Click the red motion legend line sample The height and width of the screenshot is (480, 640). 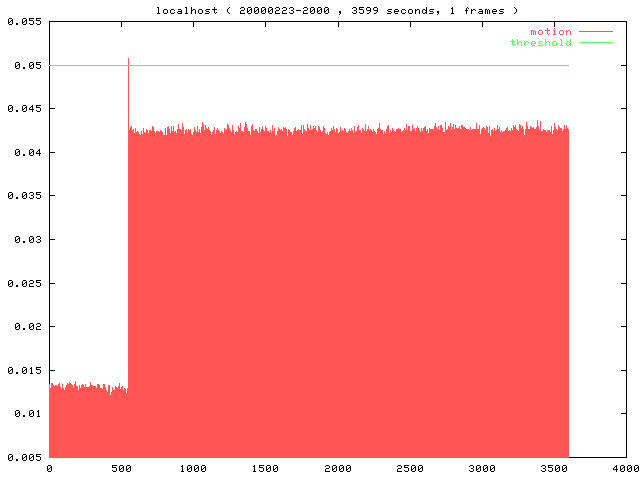tap(594, 32)
